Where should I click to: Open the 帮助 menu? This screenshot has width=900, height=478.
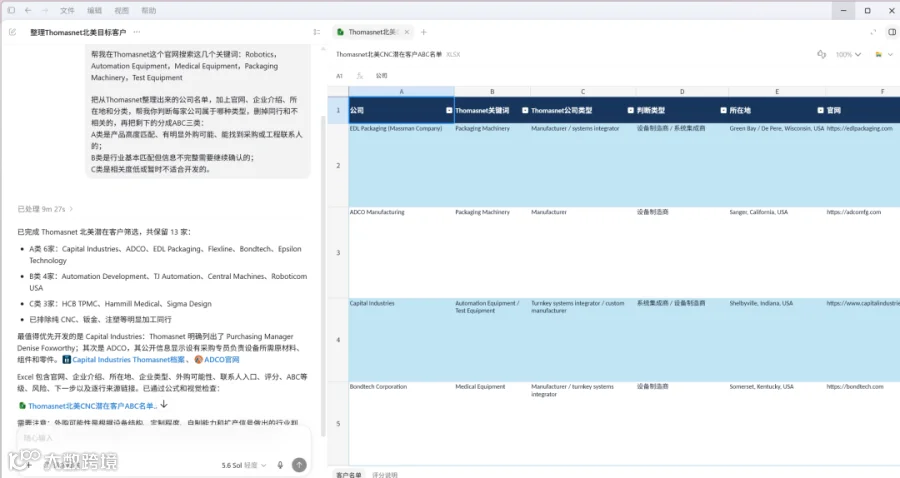click(149, 10)
